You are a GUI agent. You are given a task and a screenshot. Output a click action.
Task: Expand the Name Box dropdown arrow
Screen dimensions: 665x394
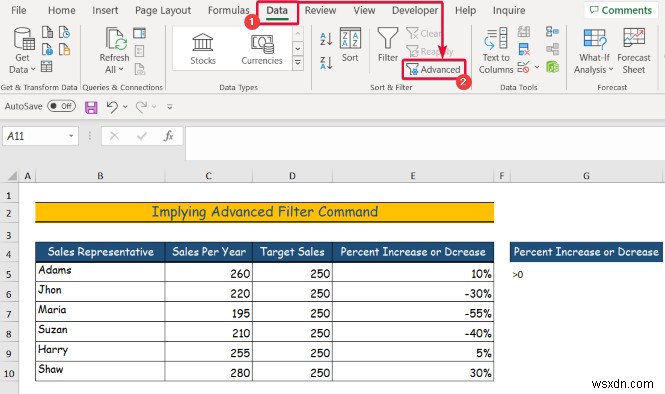(x=71, y=136)
